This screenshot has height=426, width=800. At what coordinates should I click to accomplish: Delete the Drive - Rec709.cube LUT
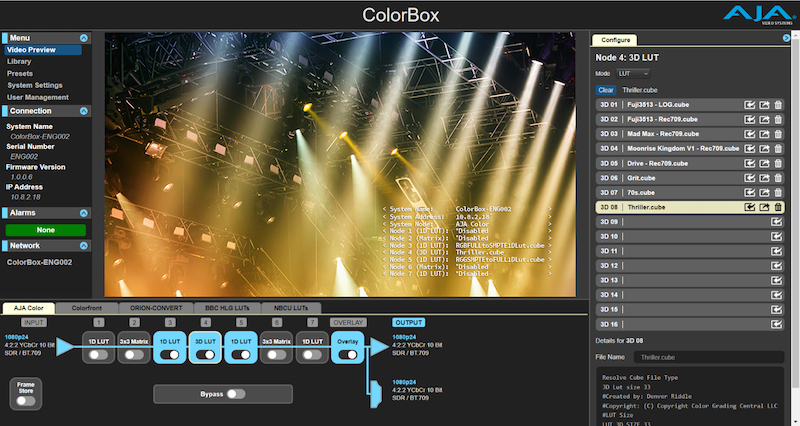coord(778,163)
